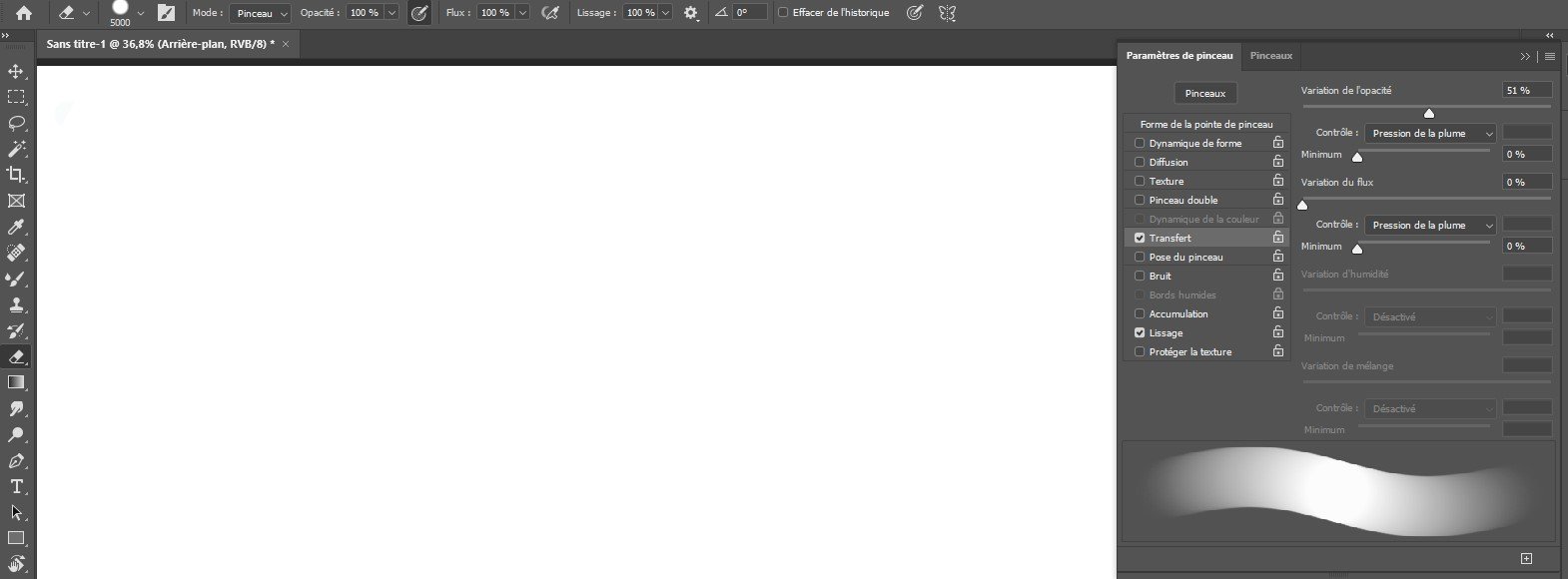The image size is (1568, 579).
Task: Select the Crop tool
Action: tap(16, 175)
